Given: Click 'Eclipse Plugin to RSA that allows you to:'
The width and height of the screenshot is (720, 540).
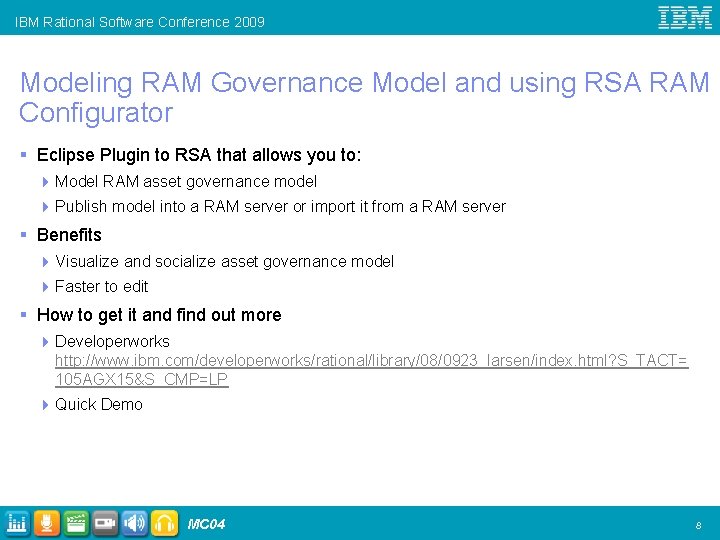Looking at the screenshot, I should click(x=199, y=155).
